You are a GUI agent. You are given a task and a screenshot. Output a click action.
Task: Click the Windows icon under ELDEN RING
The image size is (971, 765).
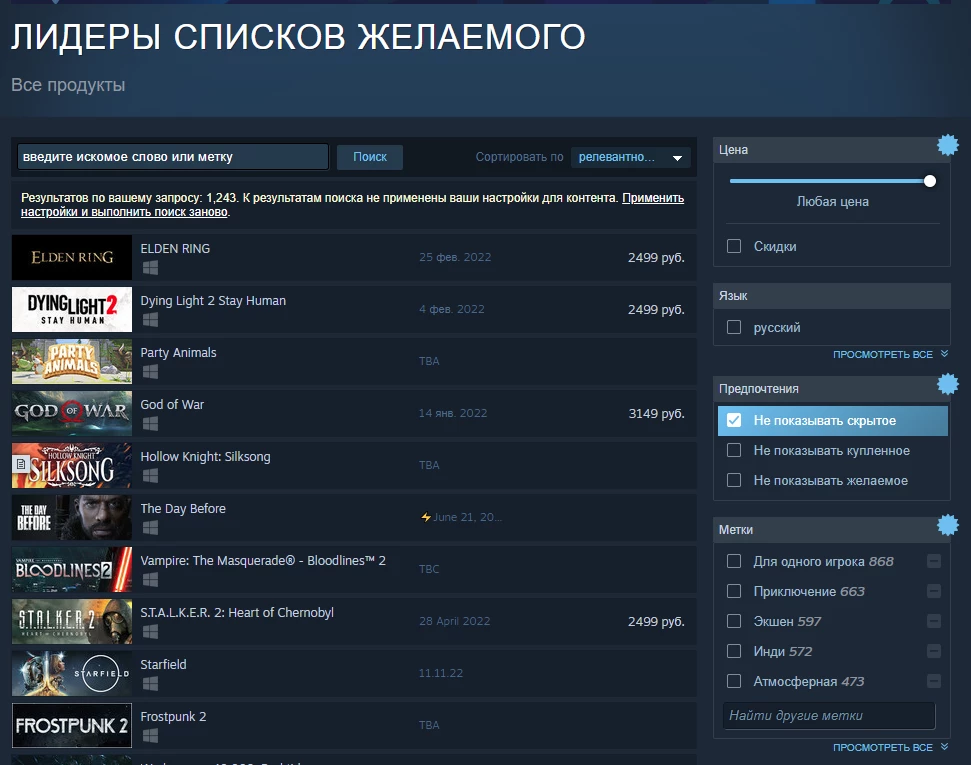(x=150, y=268)
